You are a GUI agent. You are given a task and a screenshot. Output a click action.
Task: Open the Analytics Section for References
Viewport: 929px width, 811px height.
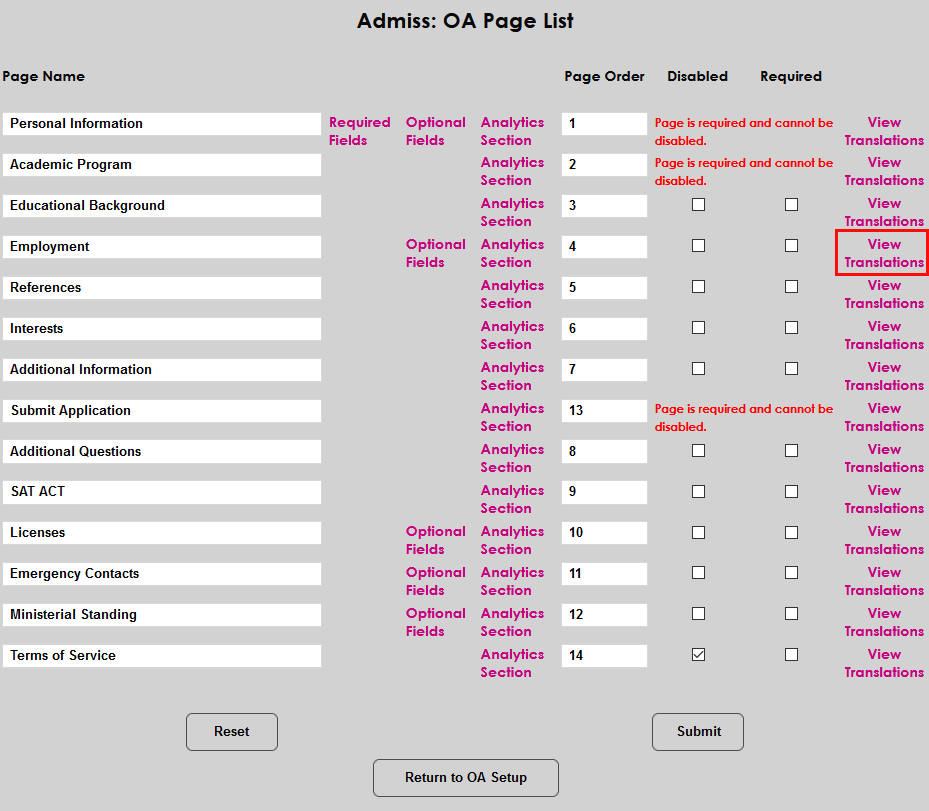pyautogui.click(x=512, y=294)
